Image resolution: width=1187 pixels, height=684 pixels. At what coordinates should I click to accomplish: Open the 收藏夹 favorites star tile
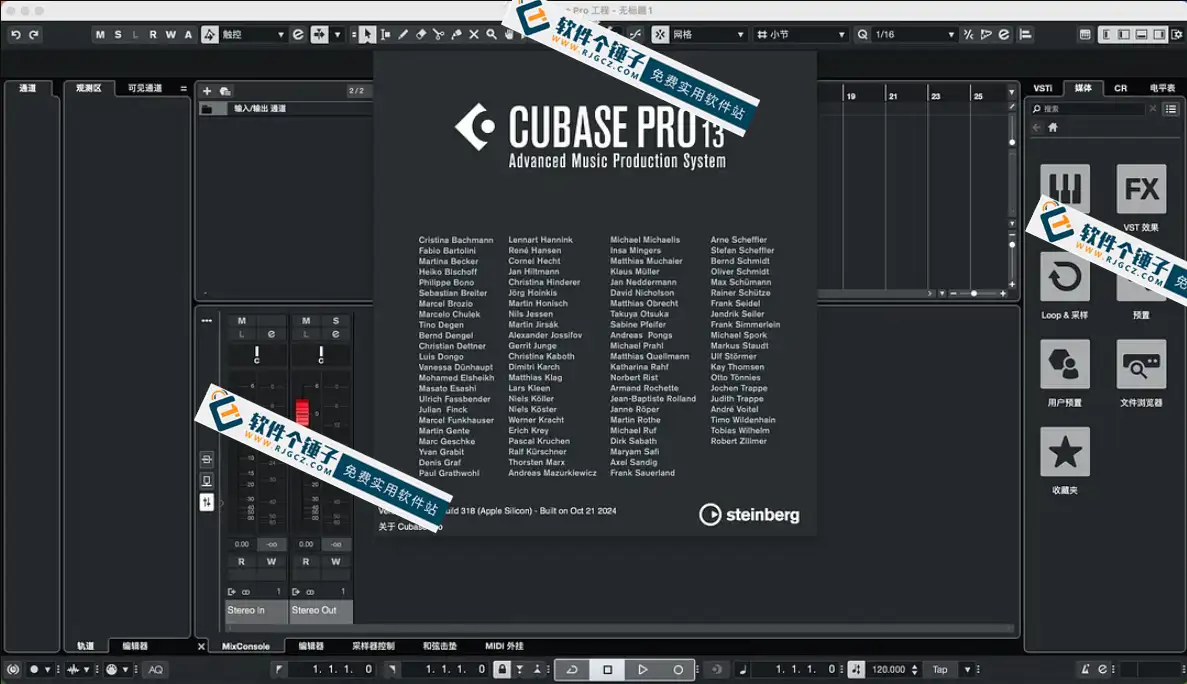pyautogui.click(x=1064, y=452)
